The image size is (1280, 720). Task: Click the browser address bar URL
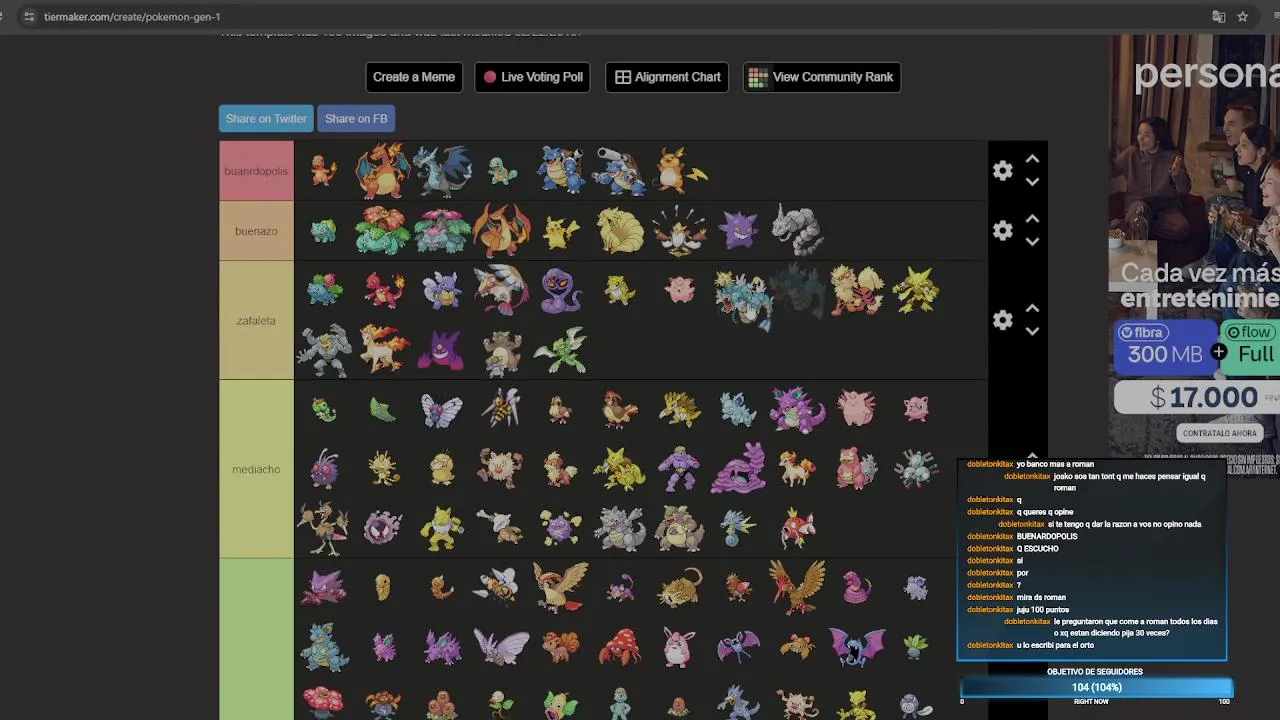(x=132, y=17)
